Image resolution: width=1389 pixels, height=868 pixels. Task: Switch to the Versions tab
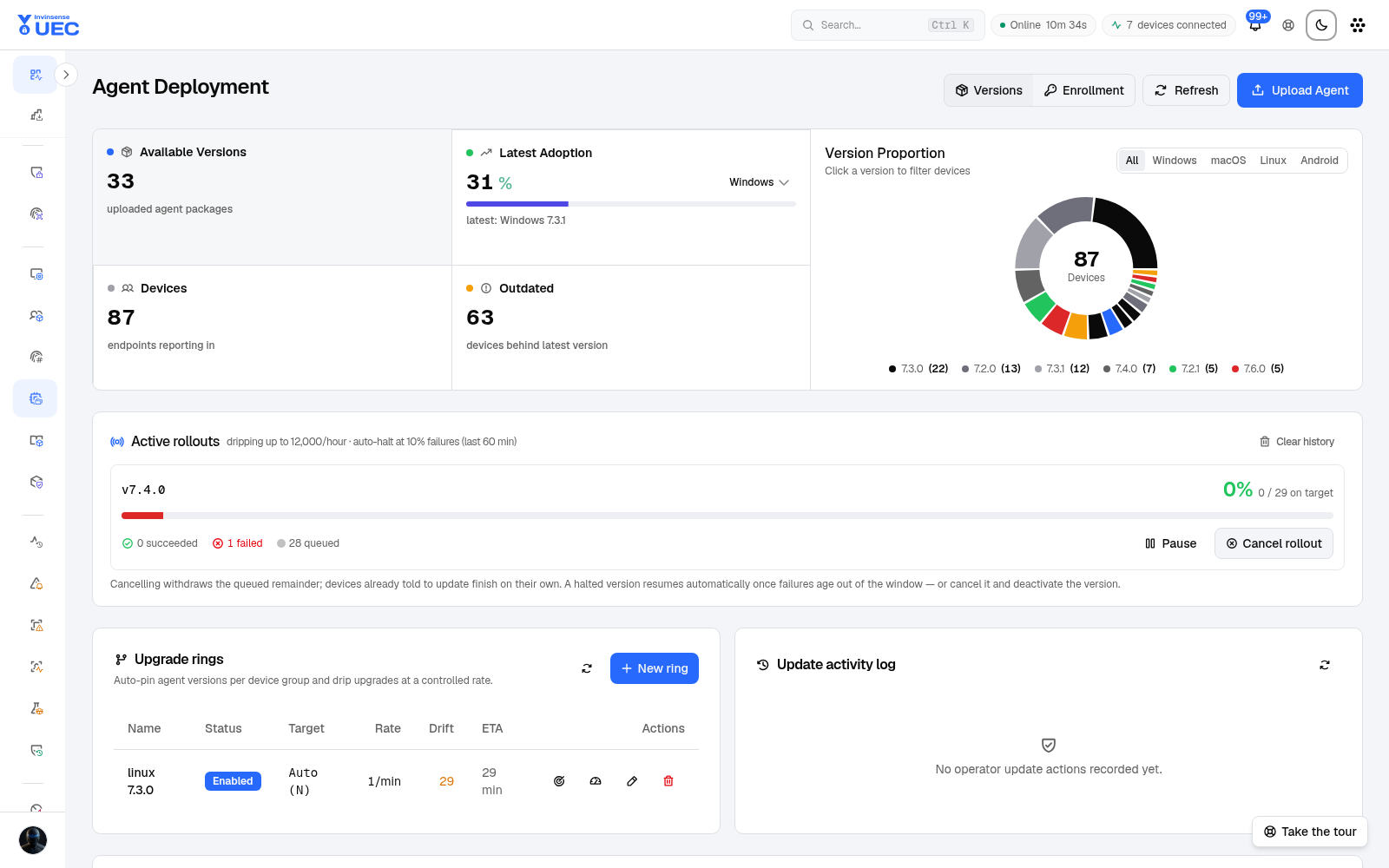coord(989,90)
